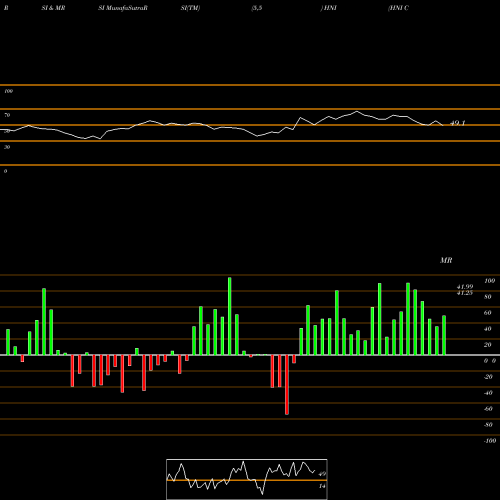Select the 41.25 value above the MR axis

(465, 293)
